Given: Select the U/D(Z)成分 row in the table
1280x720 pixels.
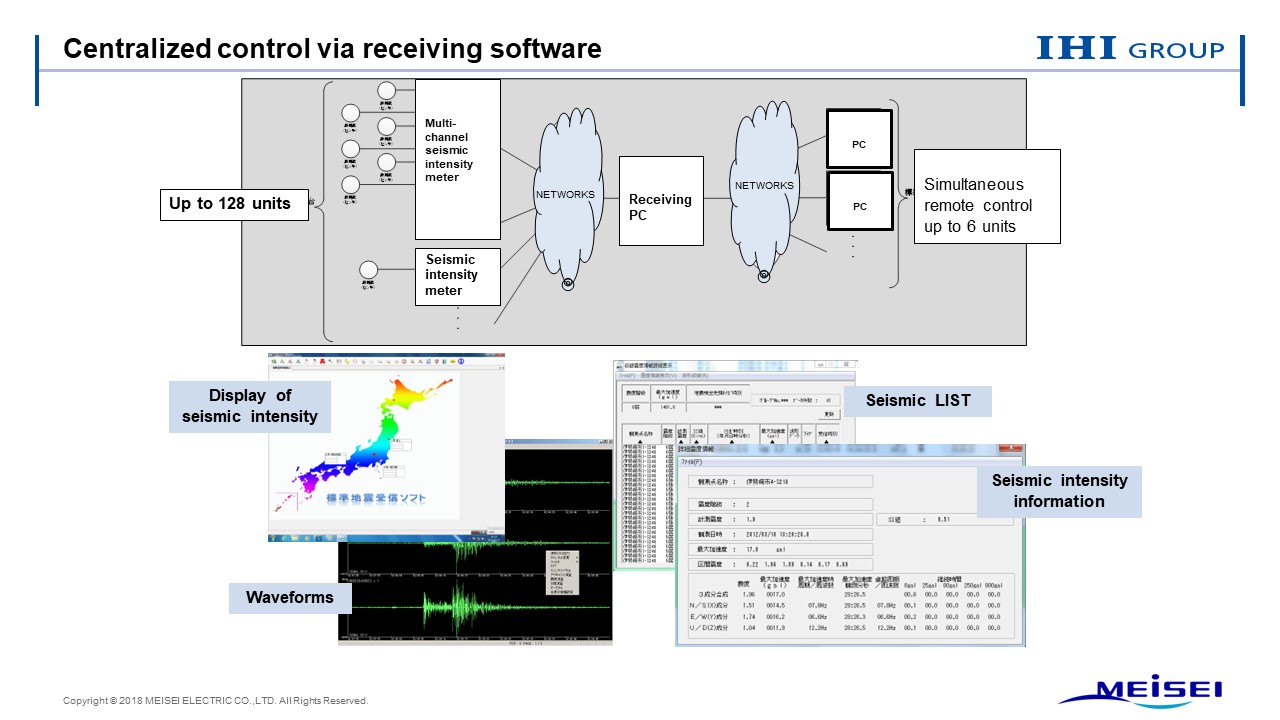Looking at the screenshot, I should [847, 628].
